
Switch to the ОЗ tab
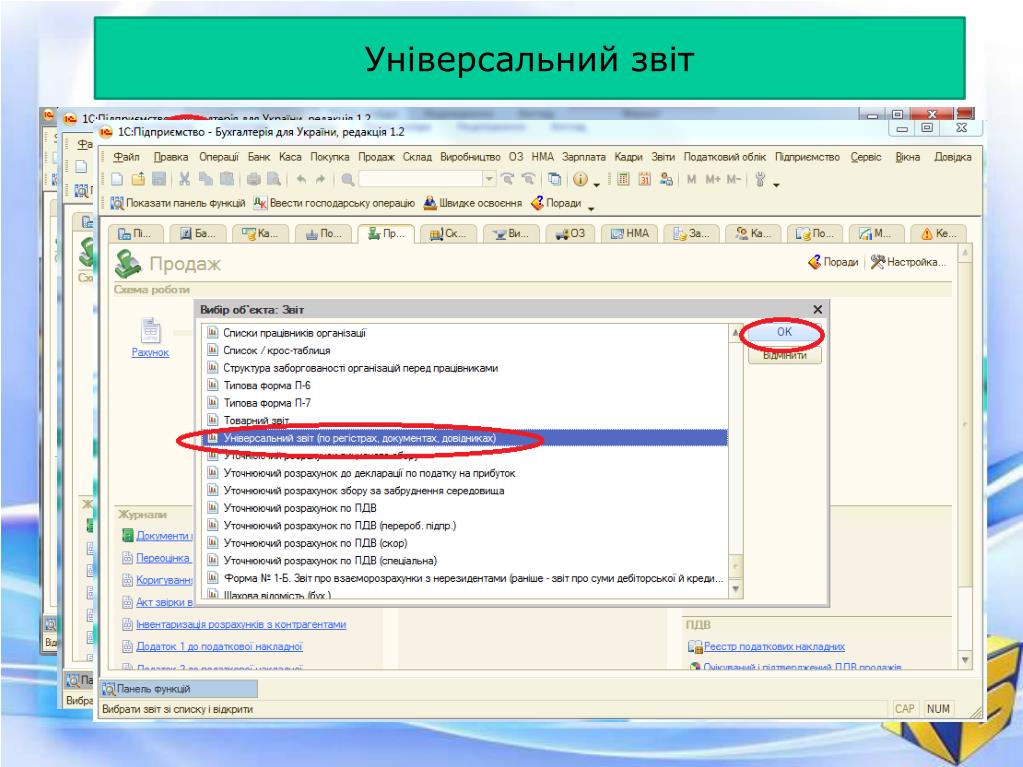(570, 233)
